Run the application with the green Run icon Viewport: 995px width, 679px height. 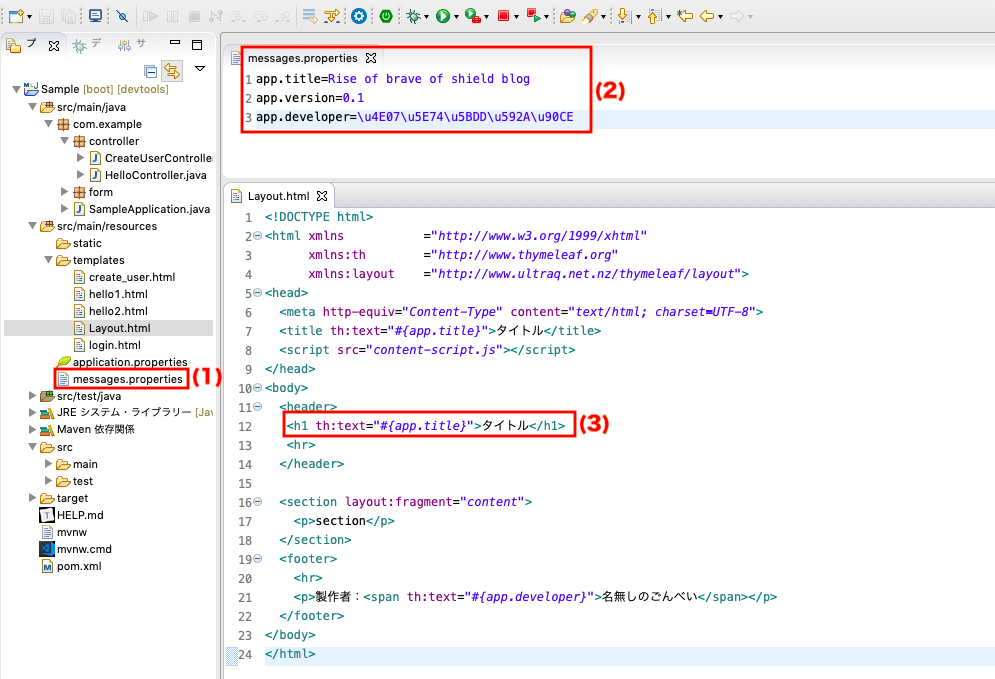(443, 16)
